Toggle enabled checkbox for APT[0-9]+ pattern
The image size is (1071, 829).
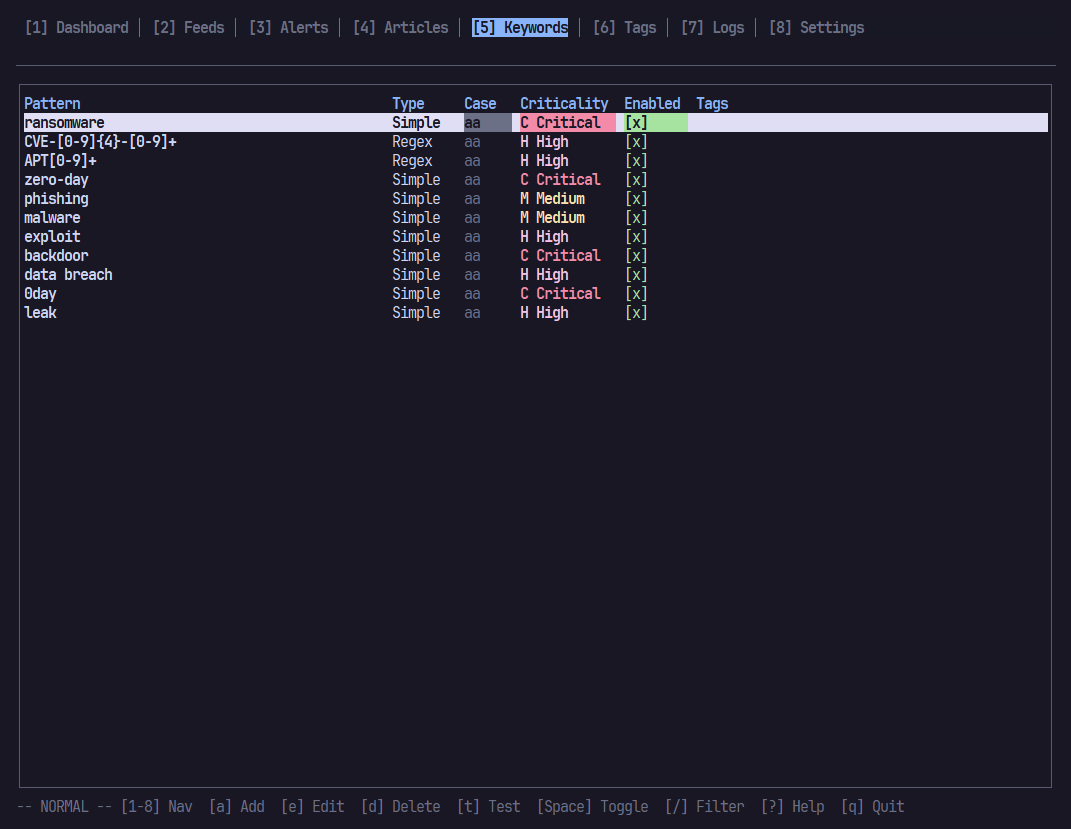(636, 161)
